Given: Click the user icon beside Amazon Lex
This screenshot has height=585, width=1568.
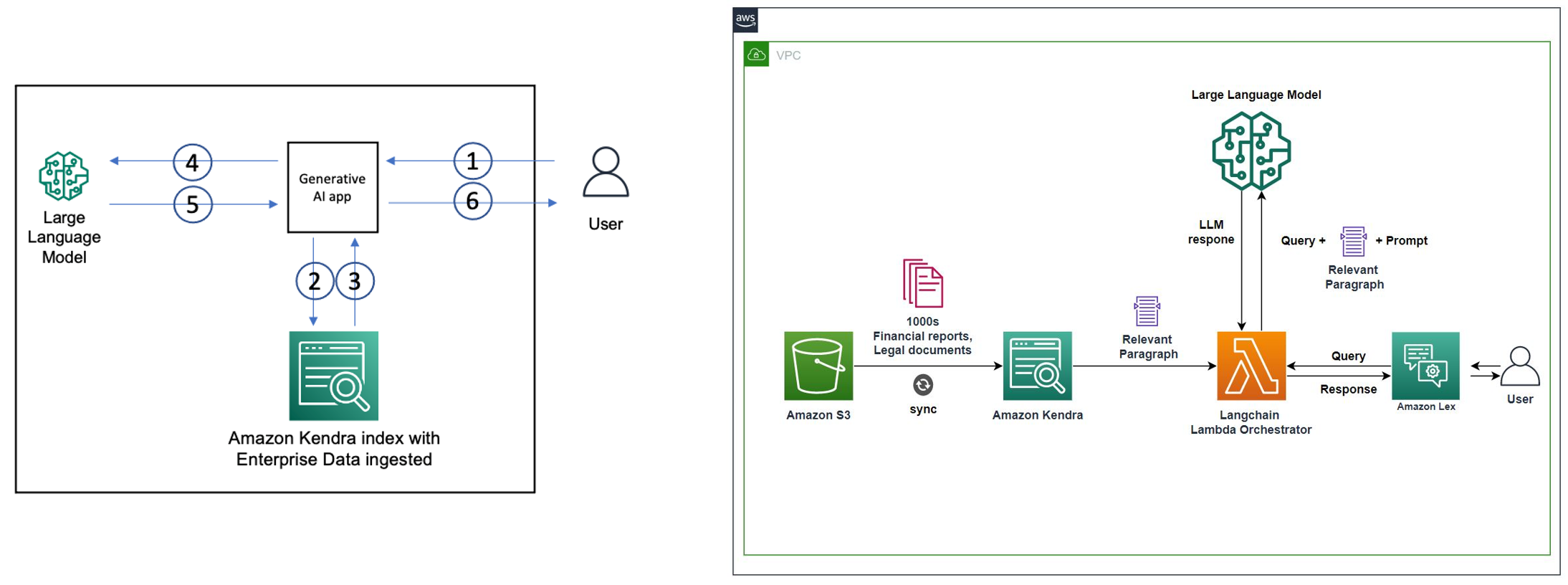Looking at the screenshot, I should point(1520,367).
